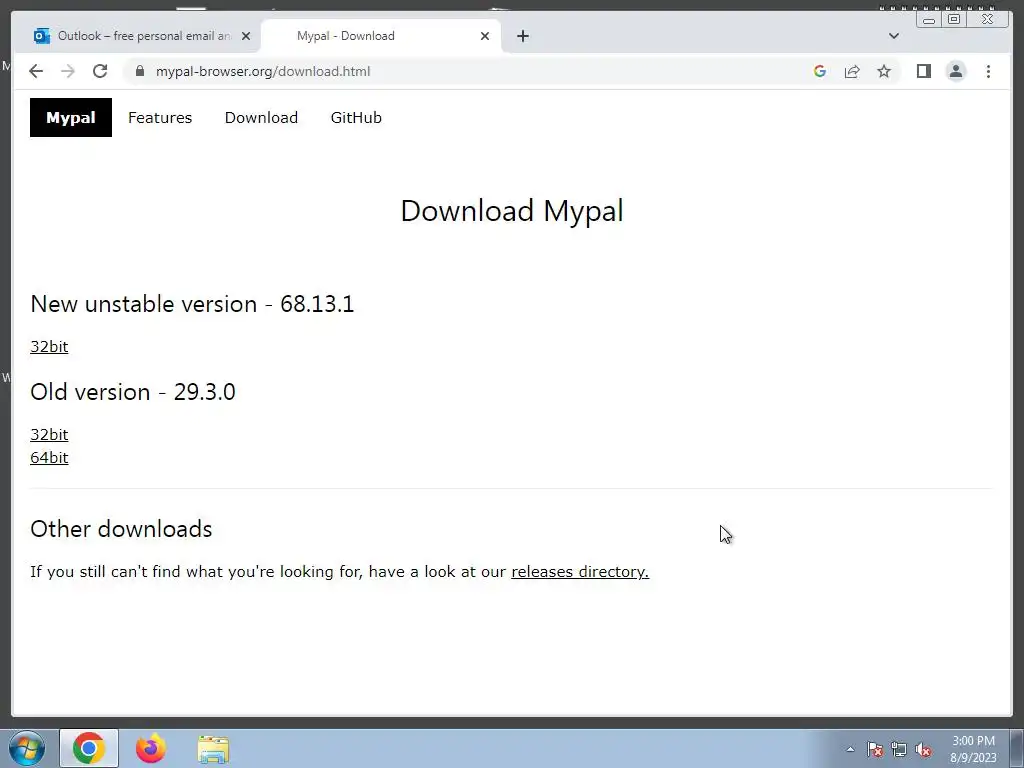
Task: Bookmark this page with the star icon
Action: pos(884,71)
